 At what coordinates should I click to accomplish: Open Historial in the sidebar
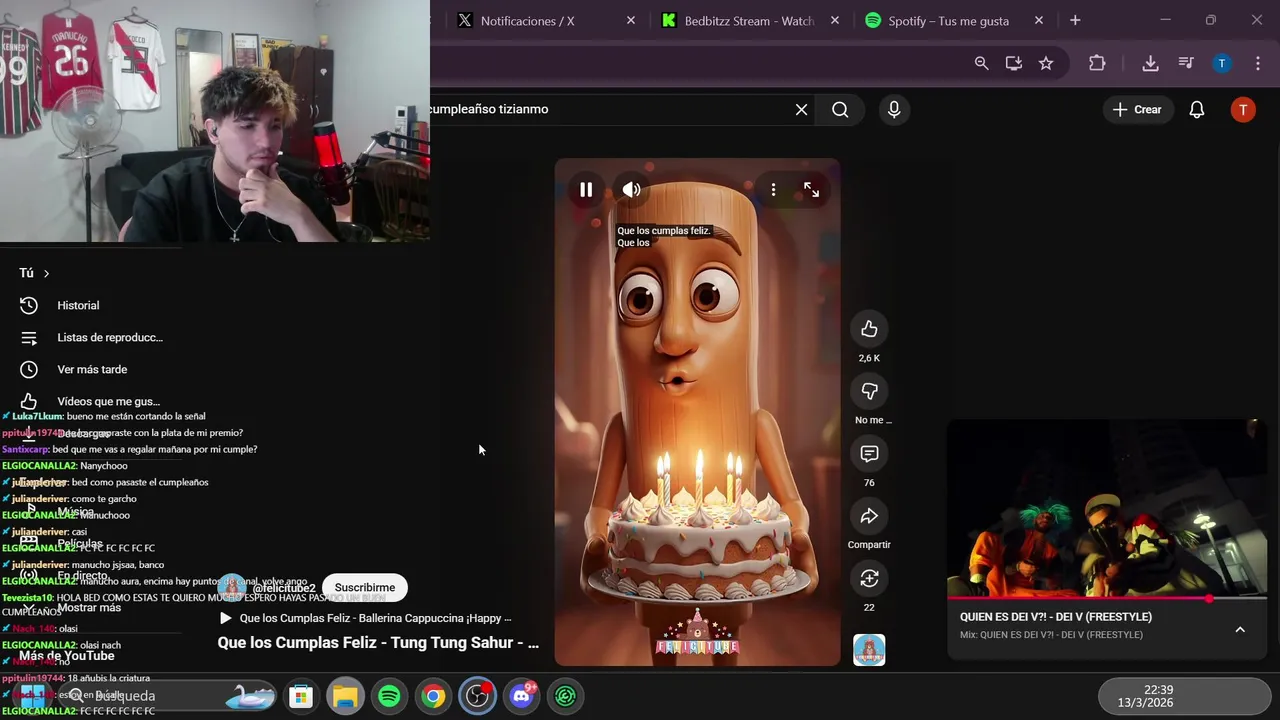pos(78,305)
